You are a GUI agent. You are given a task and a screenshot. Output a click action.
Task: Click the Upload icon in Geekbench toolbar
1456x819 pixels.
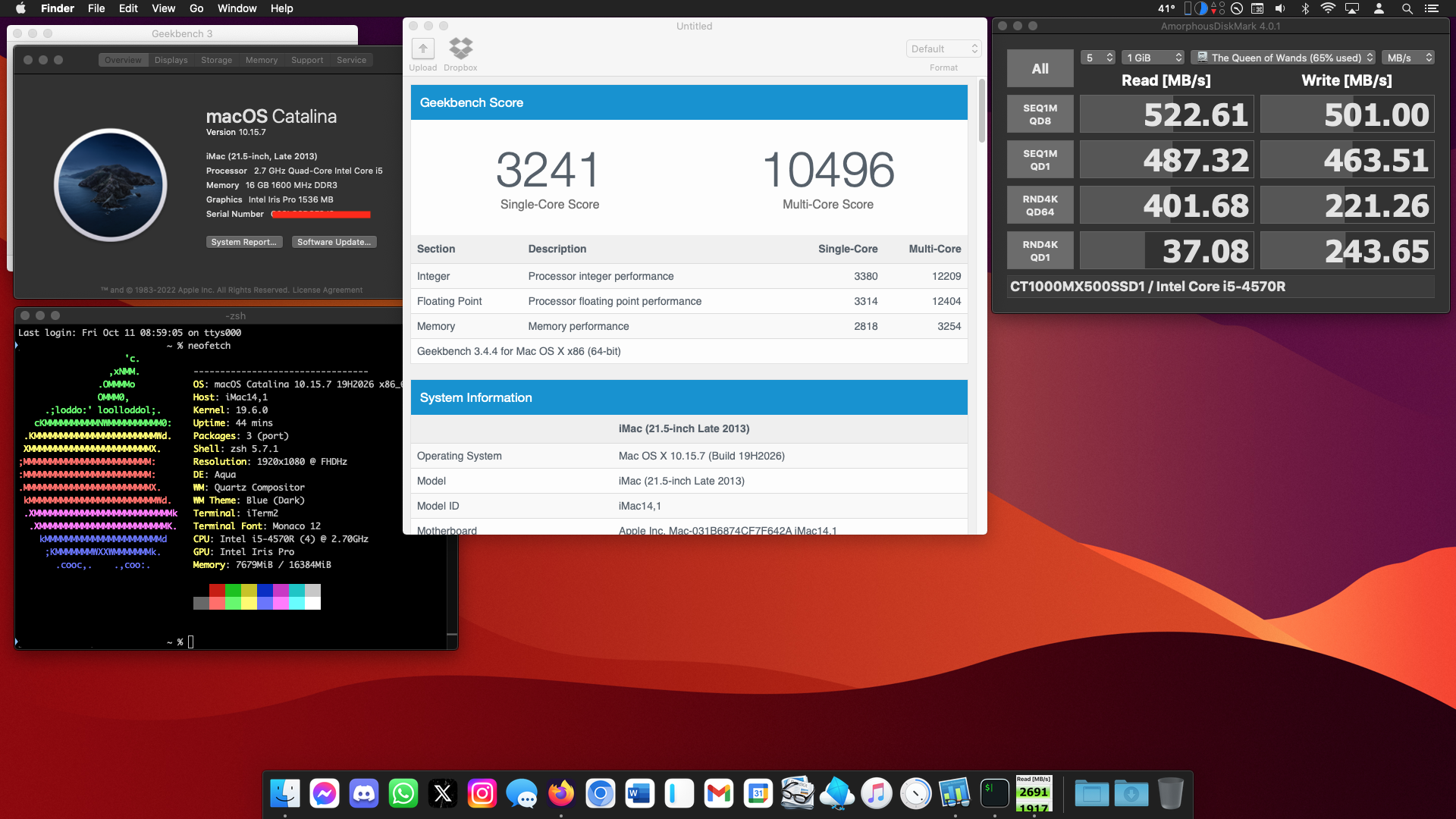pyautogui.click(x=423, y=49)
